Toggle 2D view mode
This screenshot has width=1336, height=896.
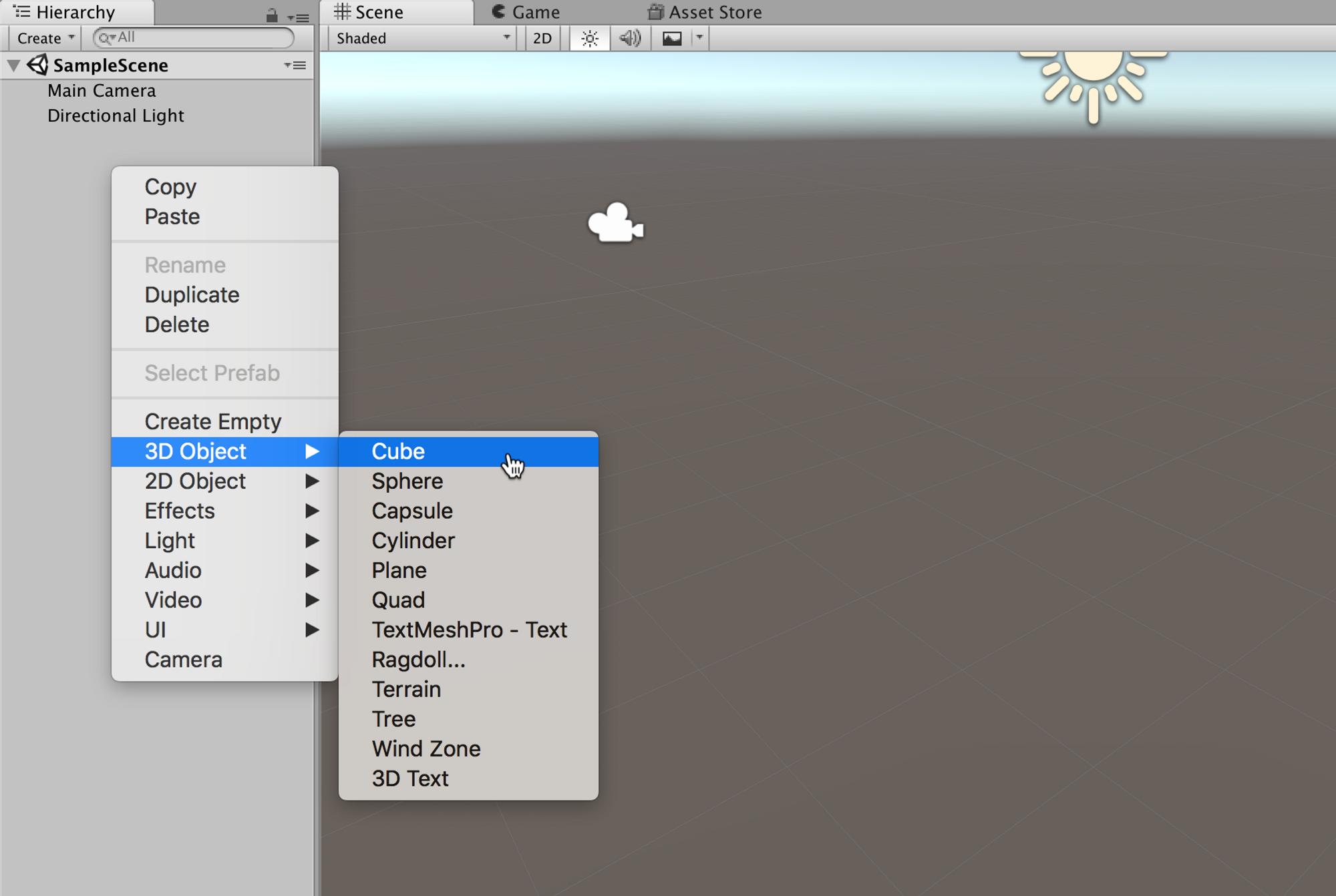pos(542,38)
